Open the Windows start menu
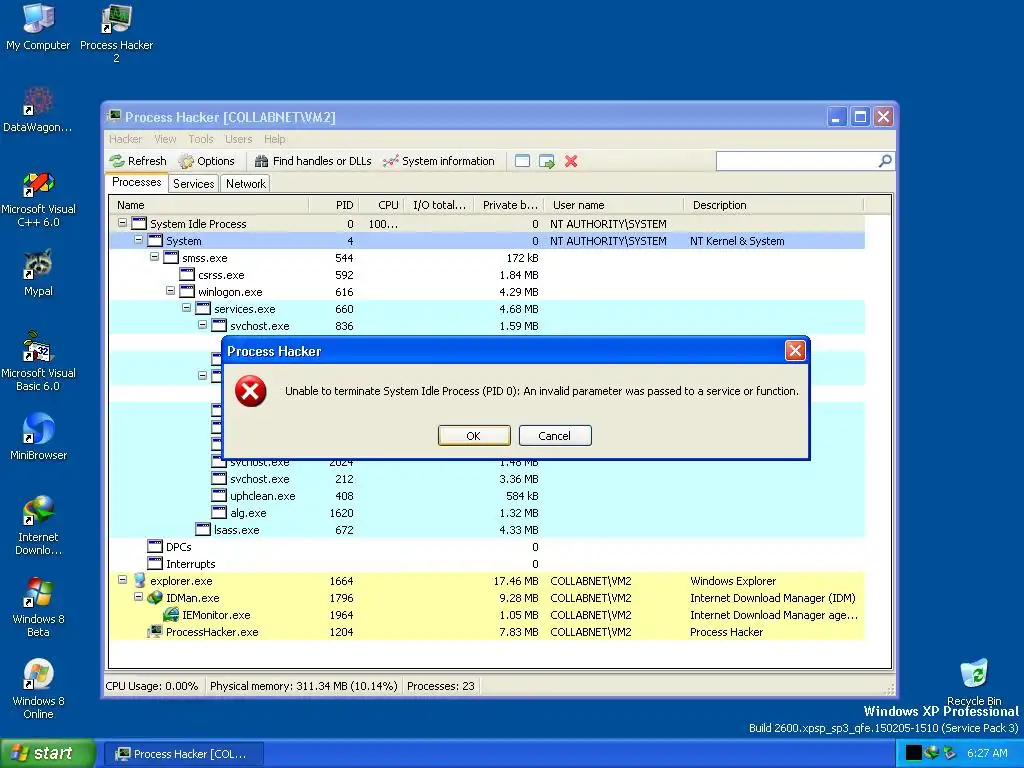This screenshot has width=1024, height=768. 48,753
